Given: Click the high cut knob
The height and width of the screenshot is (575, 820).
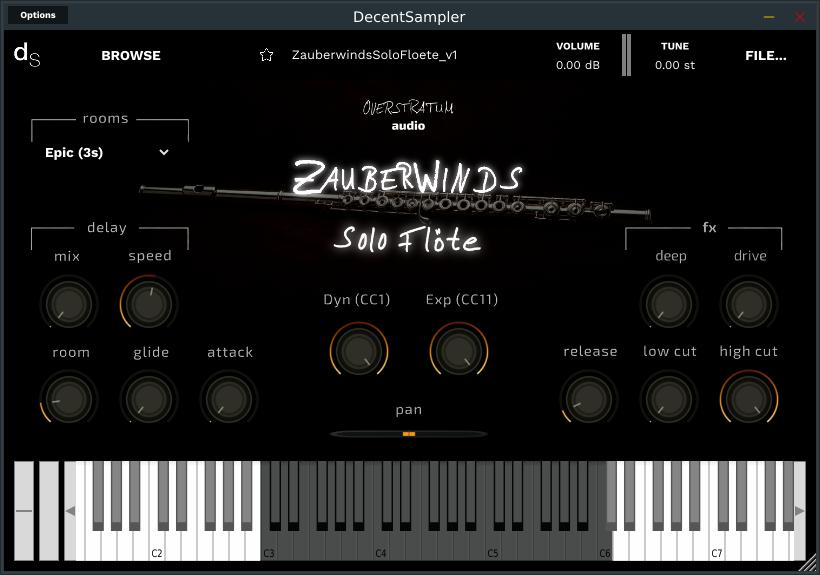Looking at the screenshot, I should 749,399.
